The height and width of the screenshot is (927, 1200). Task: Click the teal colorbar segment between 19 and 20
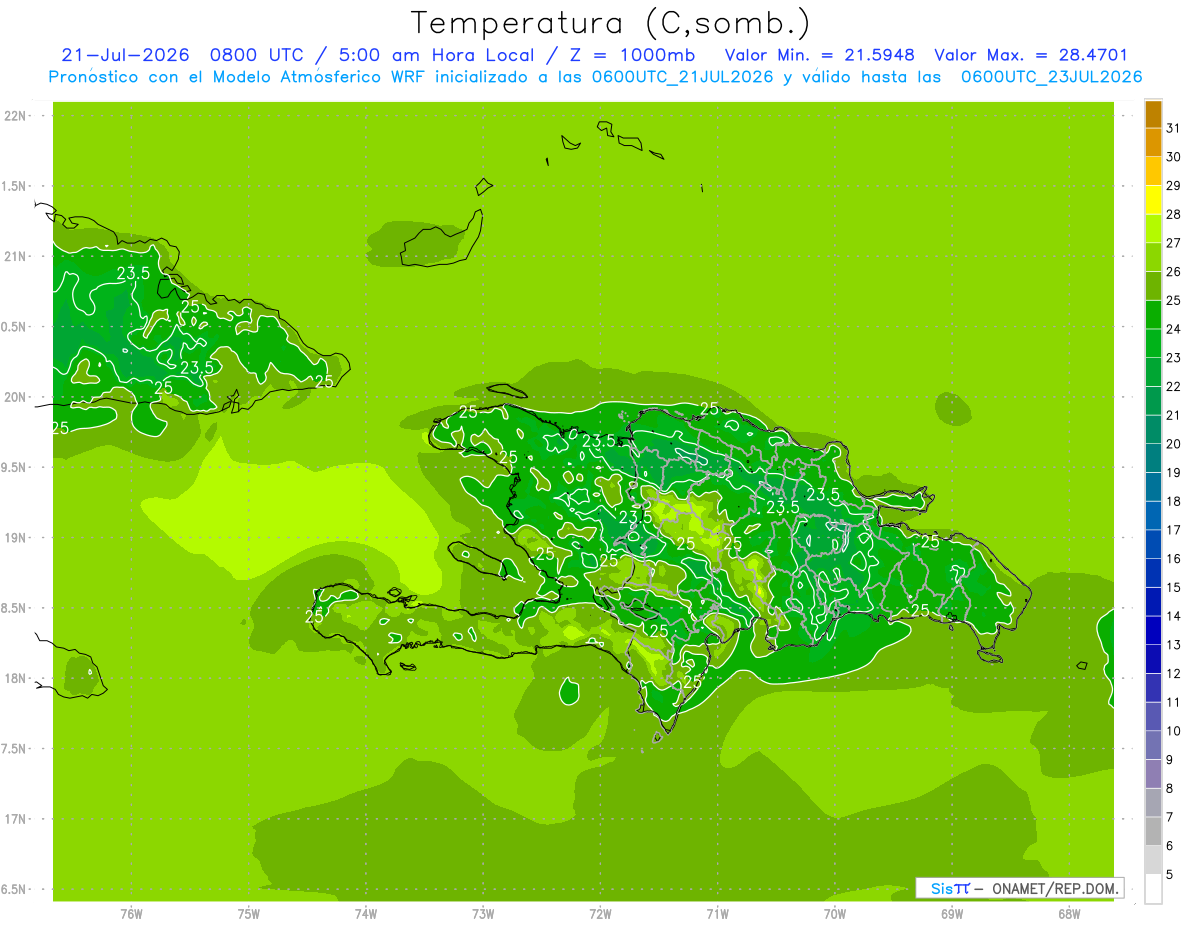coord(1153,458)
